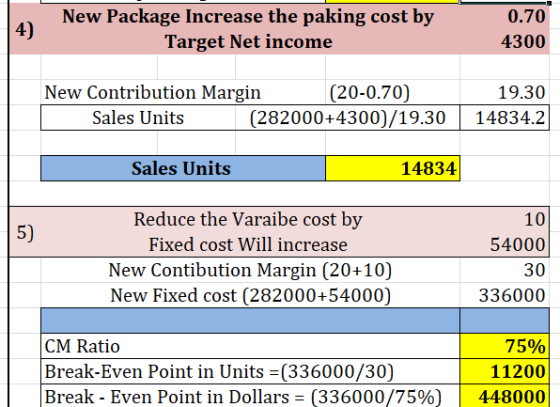Select the 14834.2 result cell
The image size is (560, 407).
pos(504,118)
